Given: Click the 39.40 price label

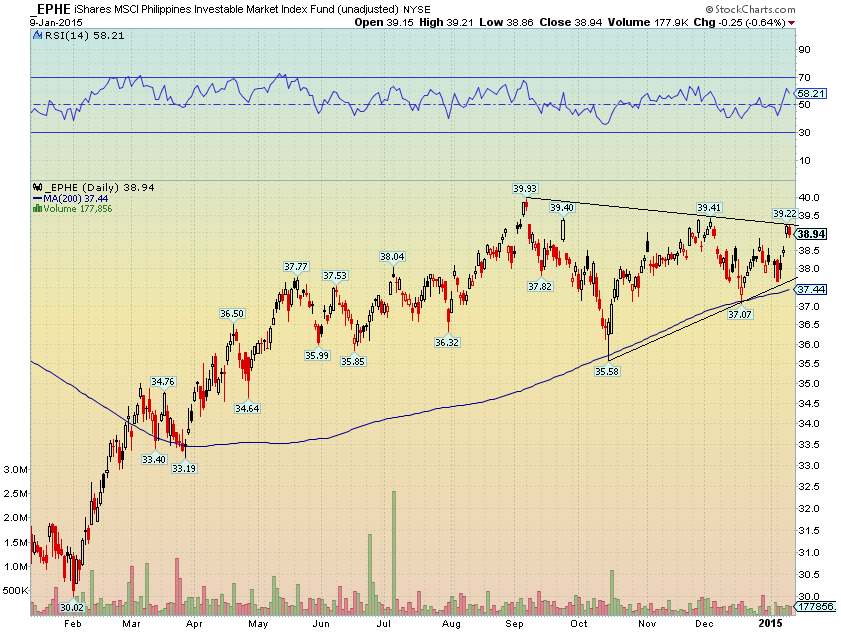Looking at the screenshot, I should pos(562,208).
